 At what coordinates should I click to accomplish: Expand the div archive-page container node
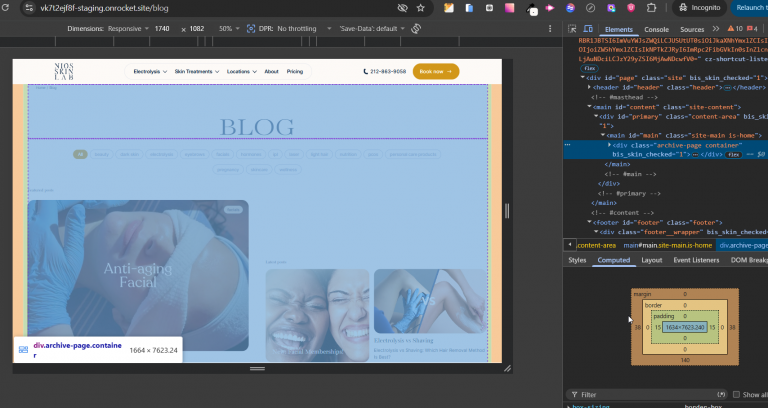pyautogui.click(x=609, y=145)
